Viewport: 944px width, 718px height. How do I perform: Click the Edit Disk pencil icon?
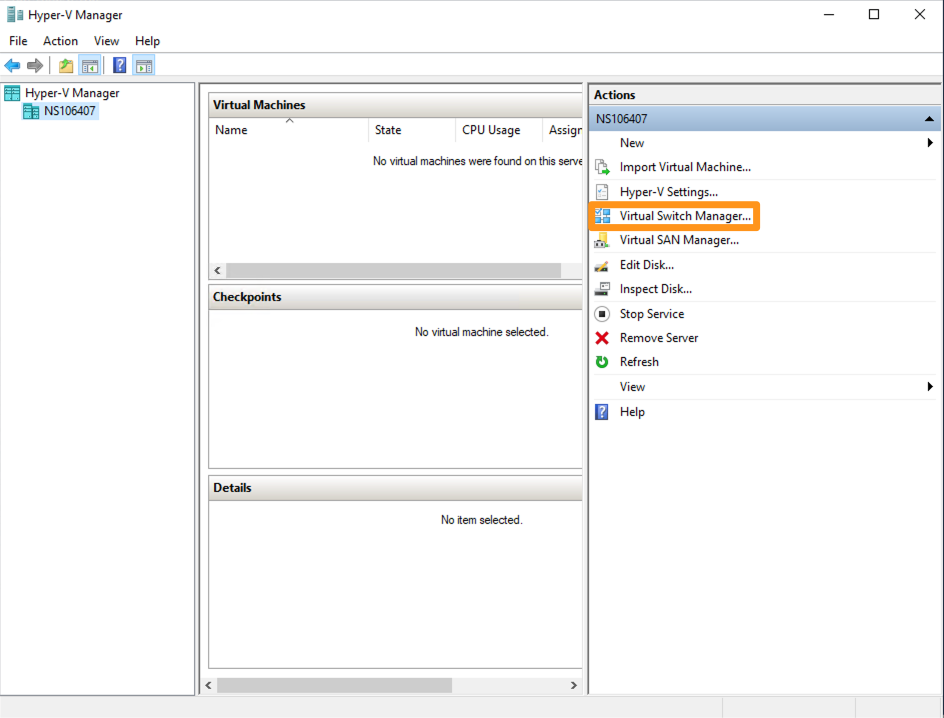click(602, 265)
